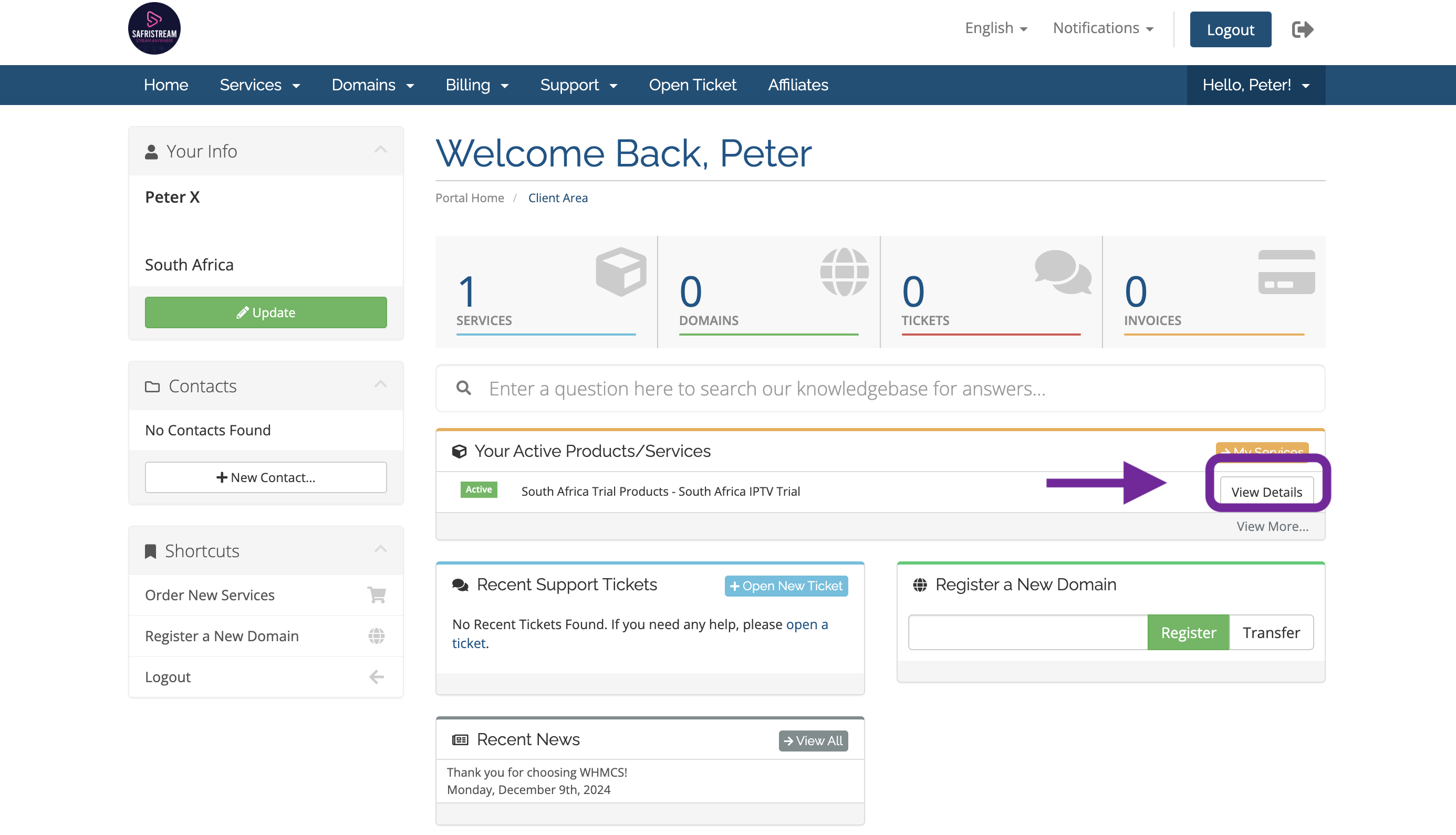Click the folder icon in Contacts header
Screen dimensions: 1456x835
pyautogui.click(x=152, y=387)
